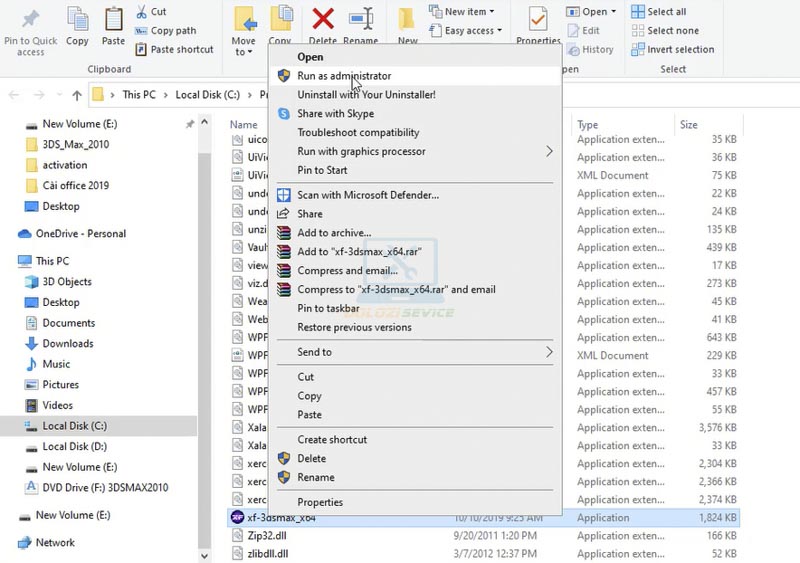Screen dimensions: 800x563
Task: Select Compress and email...
Action: pyautogui.click(x=415, y=271)
